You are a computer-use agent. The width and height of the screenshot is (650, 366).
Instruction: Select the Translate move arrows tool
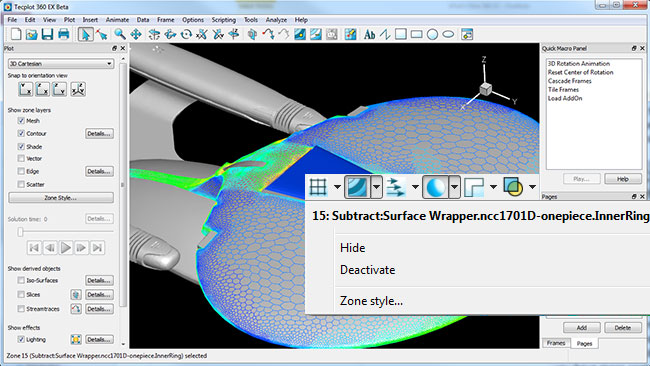tap(136, 34)
